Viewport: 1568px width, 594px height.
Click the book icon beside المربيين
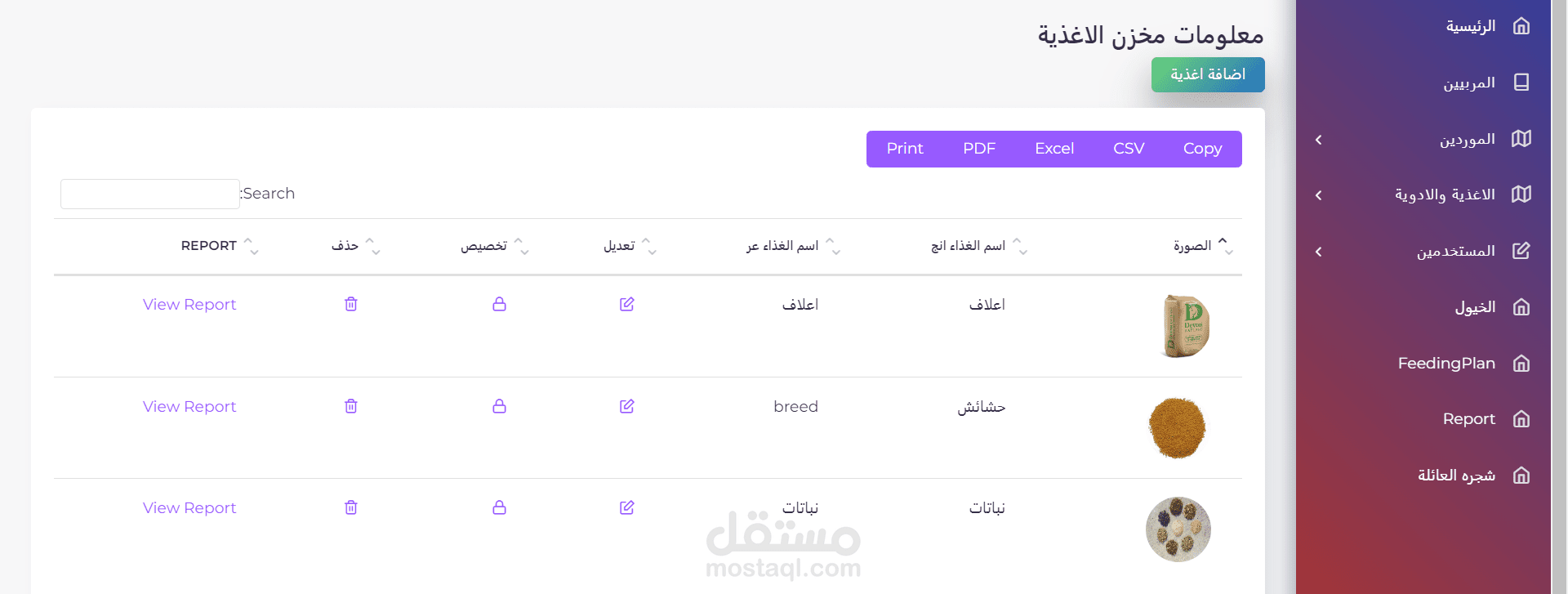pyautogui.click(x=1521, y=83)
